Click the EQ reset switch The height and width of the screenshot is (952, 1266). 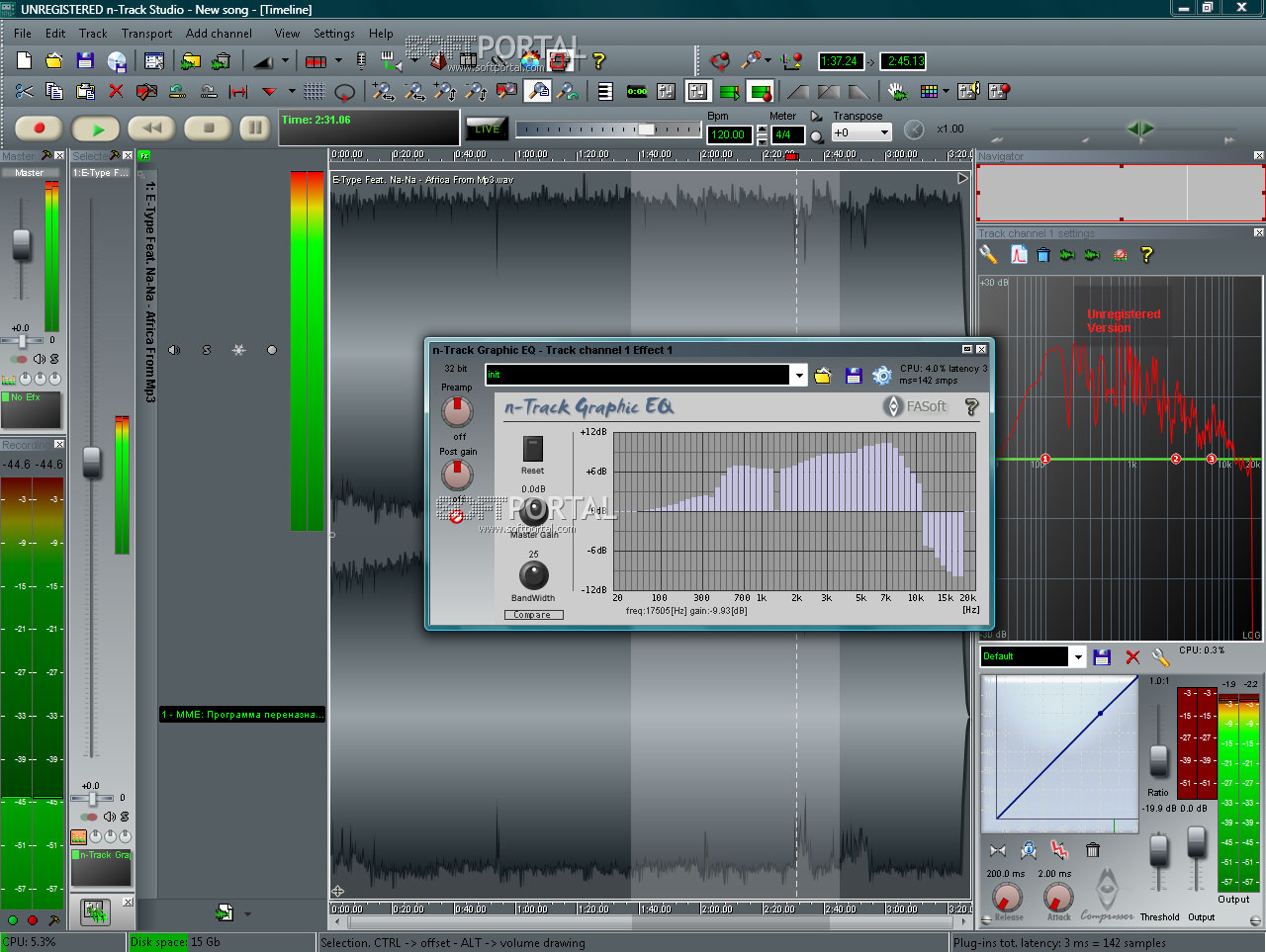pyautogui.click(x=533, y=449)
